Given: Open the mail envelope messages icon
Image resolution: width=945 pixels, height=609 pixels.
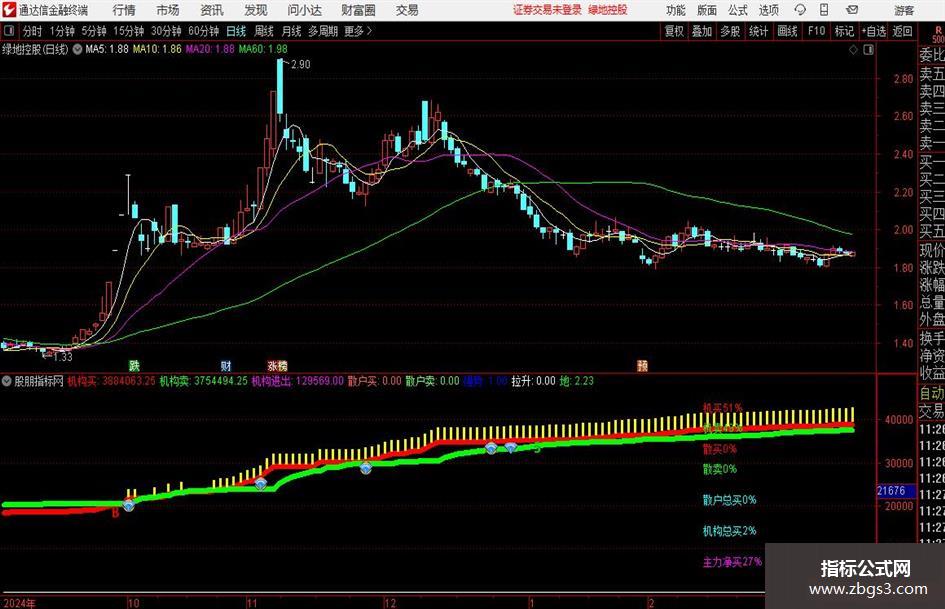Looking at the screenshot, I should tap(852, 10).
